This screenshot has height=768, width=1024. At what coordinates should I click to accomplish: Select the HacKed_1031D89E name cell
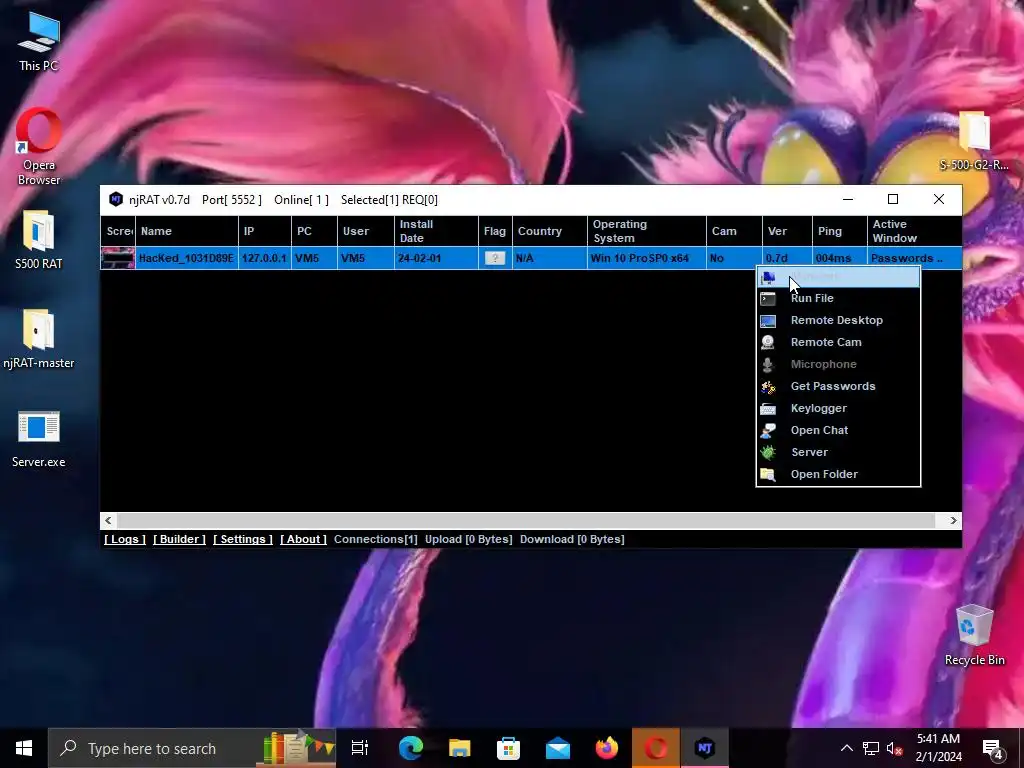tap(187, 258)
